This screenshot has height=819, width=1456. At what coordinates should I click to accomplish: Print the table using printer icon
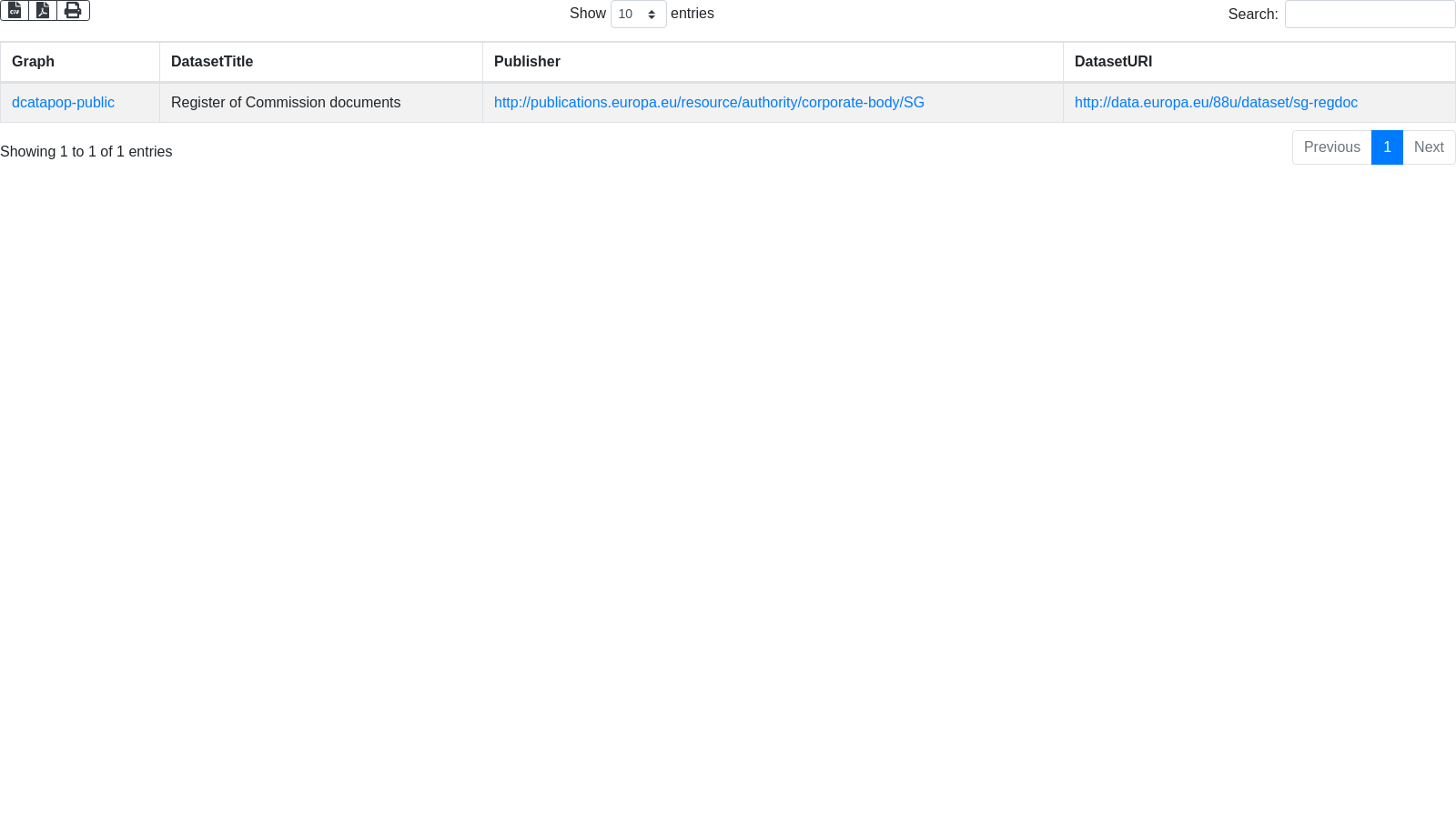pos(73,10)
